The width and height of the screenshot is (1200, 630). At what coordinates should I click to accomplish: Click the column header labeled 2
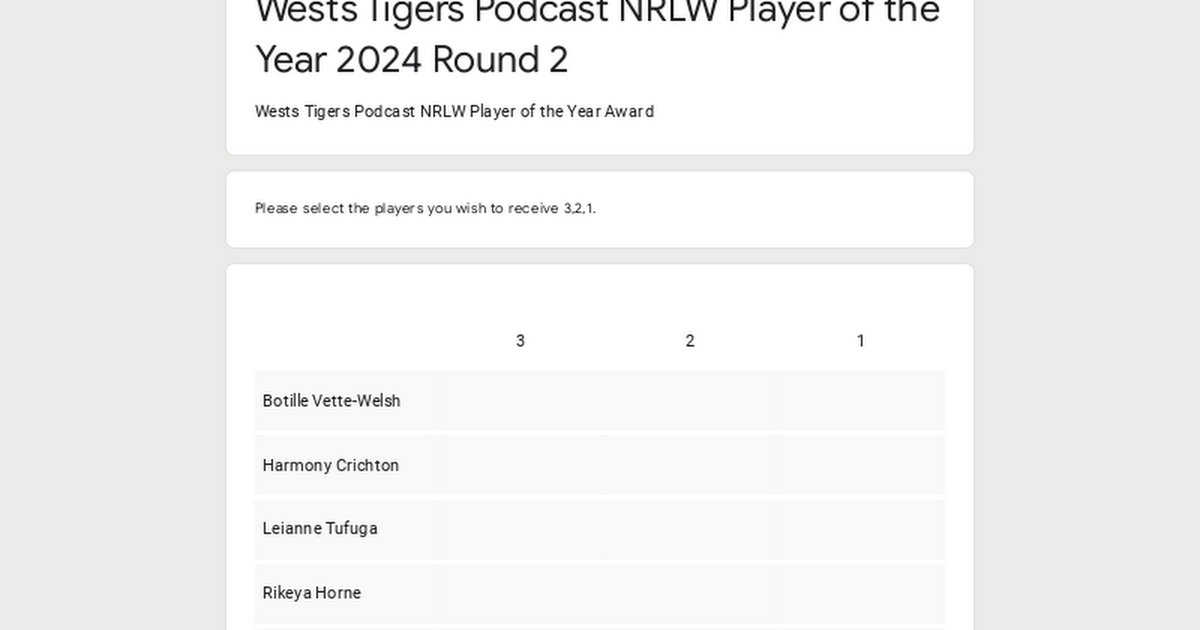pos(690,341)
